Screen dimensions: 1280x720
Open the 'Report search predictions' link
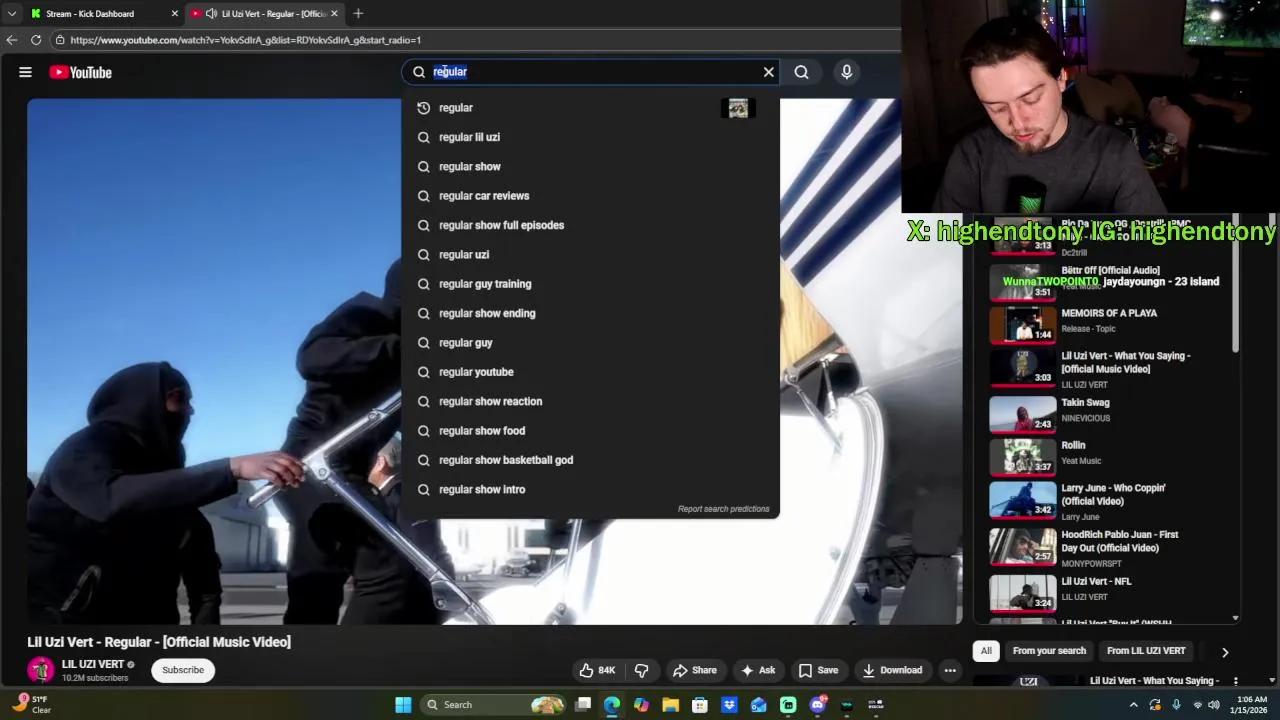click(723, 509)
